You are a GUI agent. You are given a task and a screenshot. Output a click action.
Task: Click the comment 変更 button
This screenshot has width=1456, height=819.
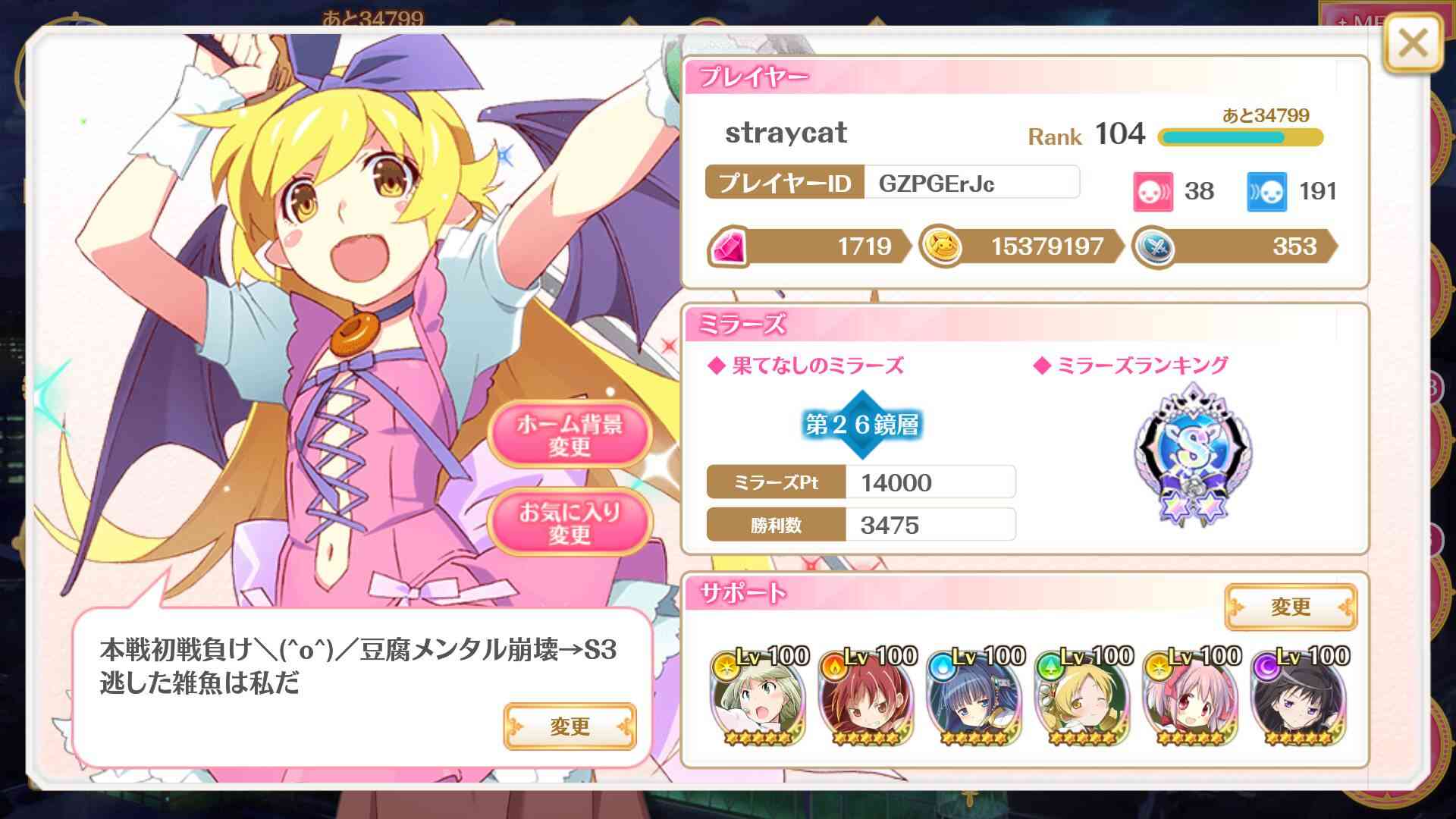[570, 726]
